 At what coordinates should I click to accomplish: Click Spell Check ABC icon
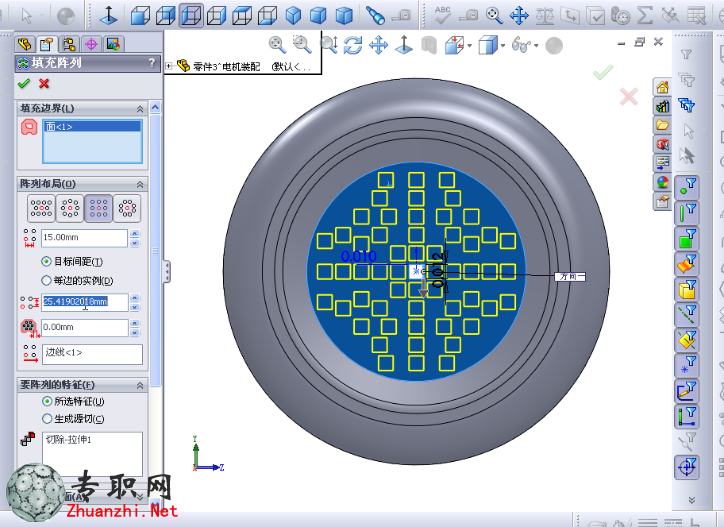(443, 15)
